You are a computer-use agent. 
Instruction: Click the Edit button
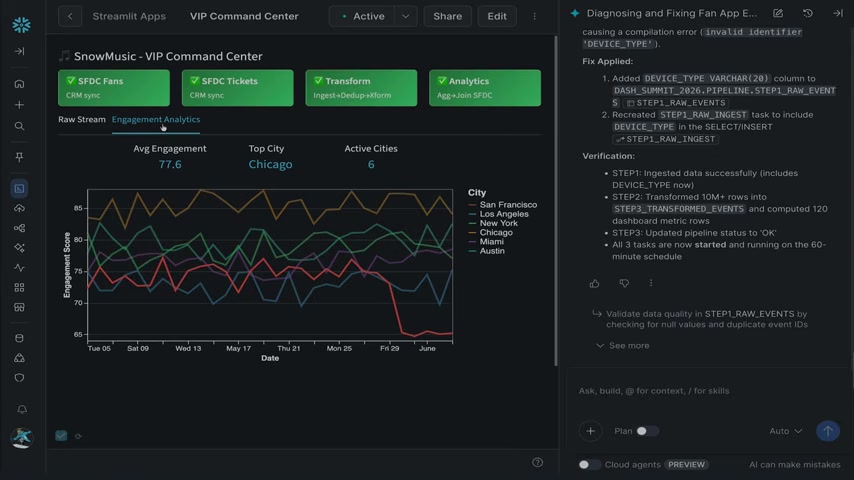[x=497, y=16]
